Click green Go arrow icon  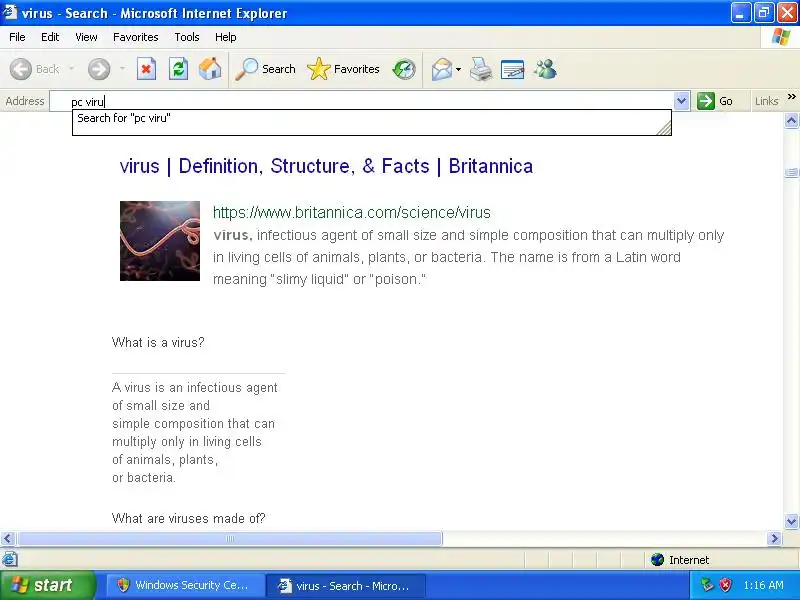[x=706, y=101]
